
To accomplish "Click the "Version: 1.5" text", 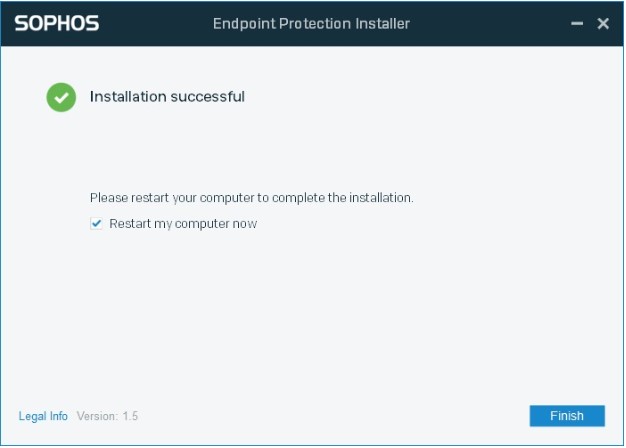I will pyautogui.click(x=108, y=416).
